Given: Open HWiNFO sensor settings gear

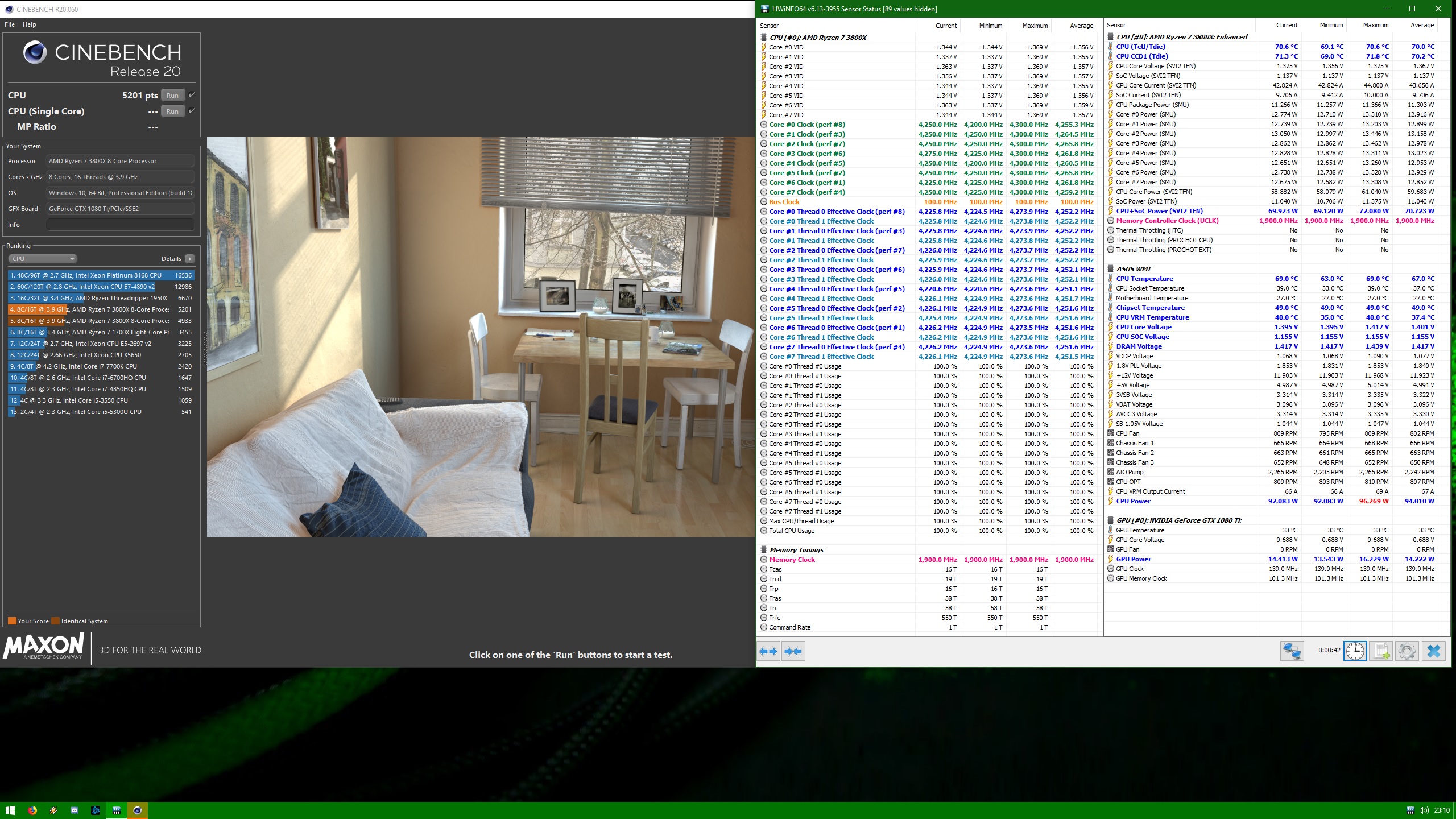Looking at the screenshot, I should point(1407,651).
